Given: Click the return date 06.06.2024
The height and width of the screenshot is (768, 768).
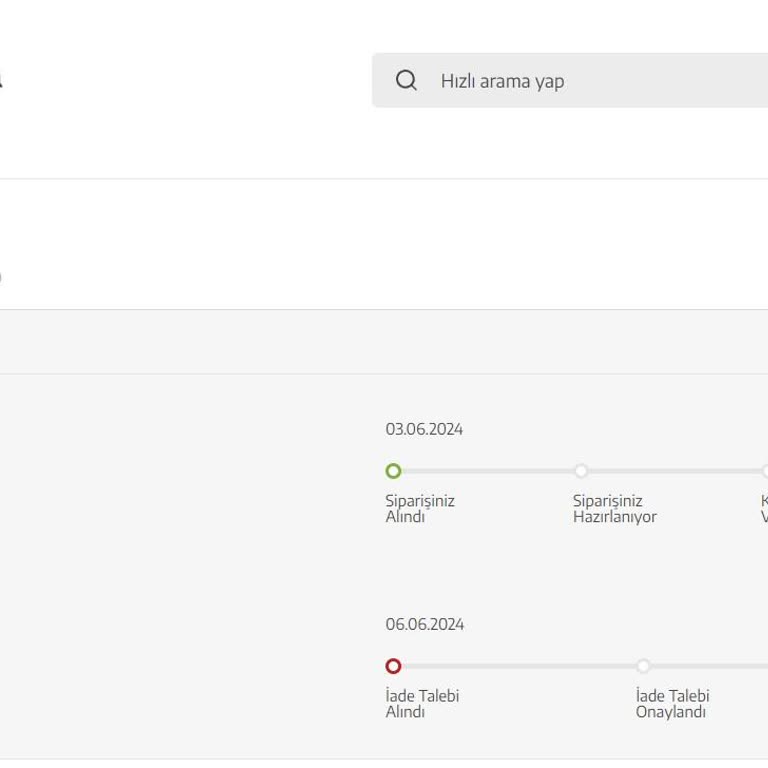Looking at the screenshot, I should coord(425,624).
